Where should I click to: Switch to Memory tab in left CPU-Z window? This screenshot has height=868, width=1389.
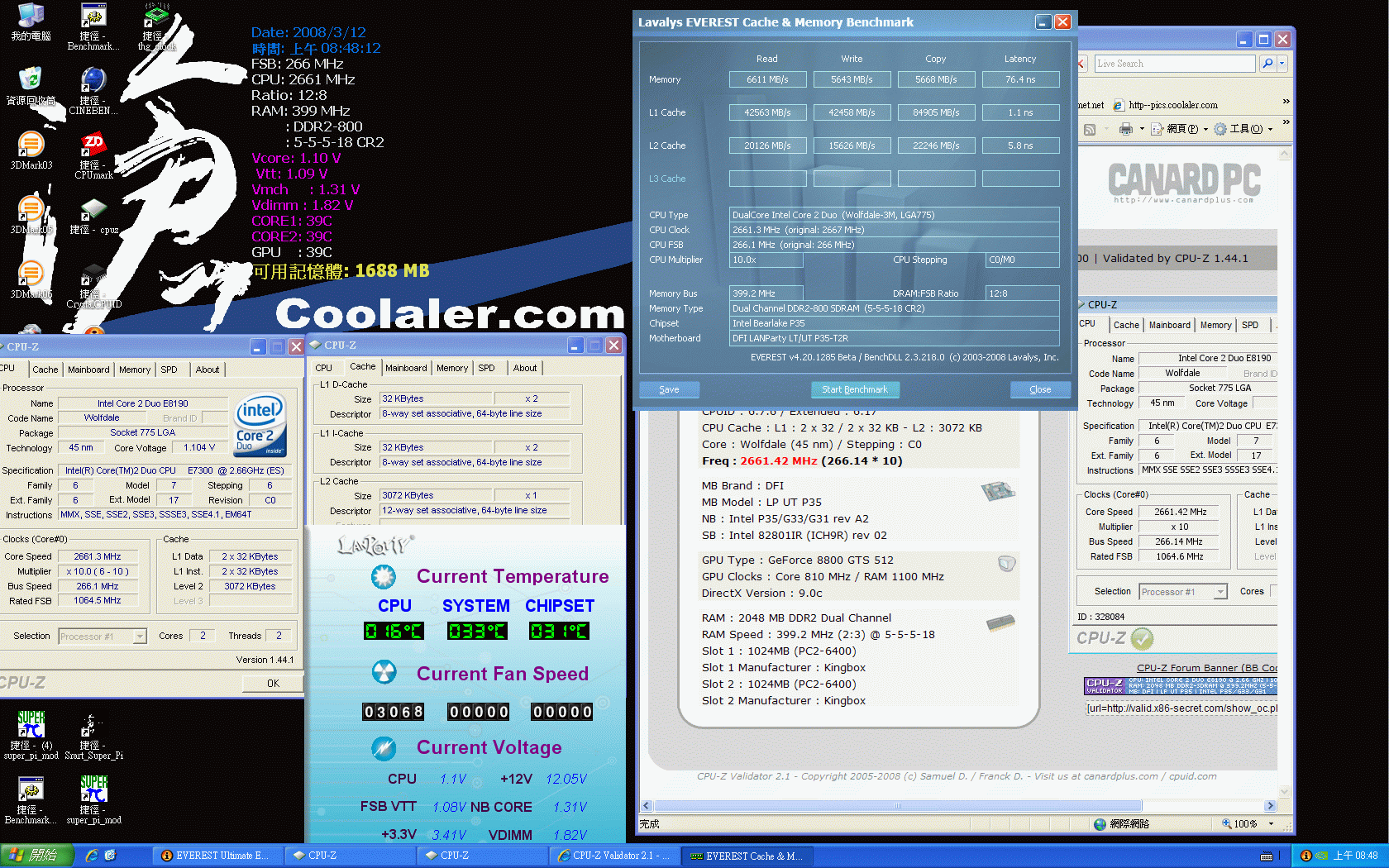click(135, 370)
